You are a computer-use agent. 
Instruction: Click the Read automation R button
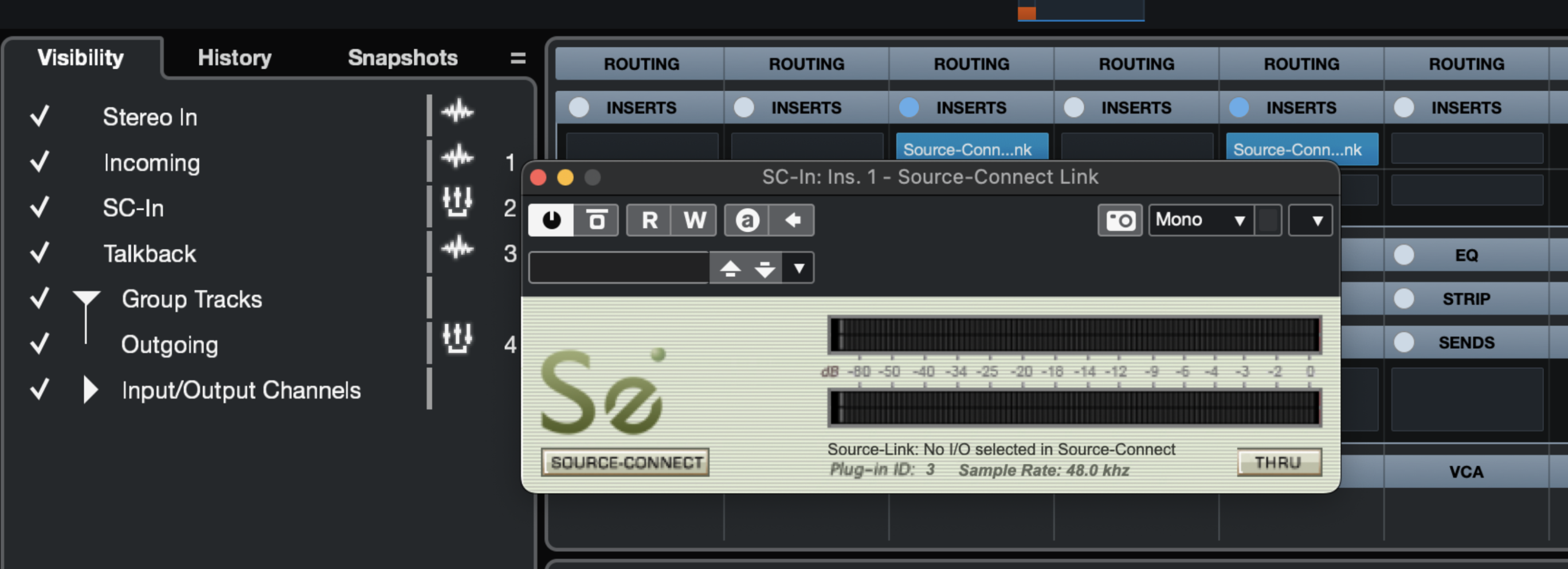[x=649, y=220]
